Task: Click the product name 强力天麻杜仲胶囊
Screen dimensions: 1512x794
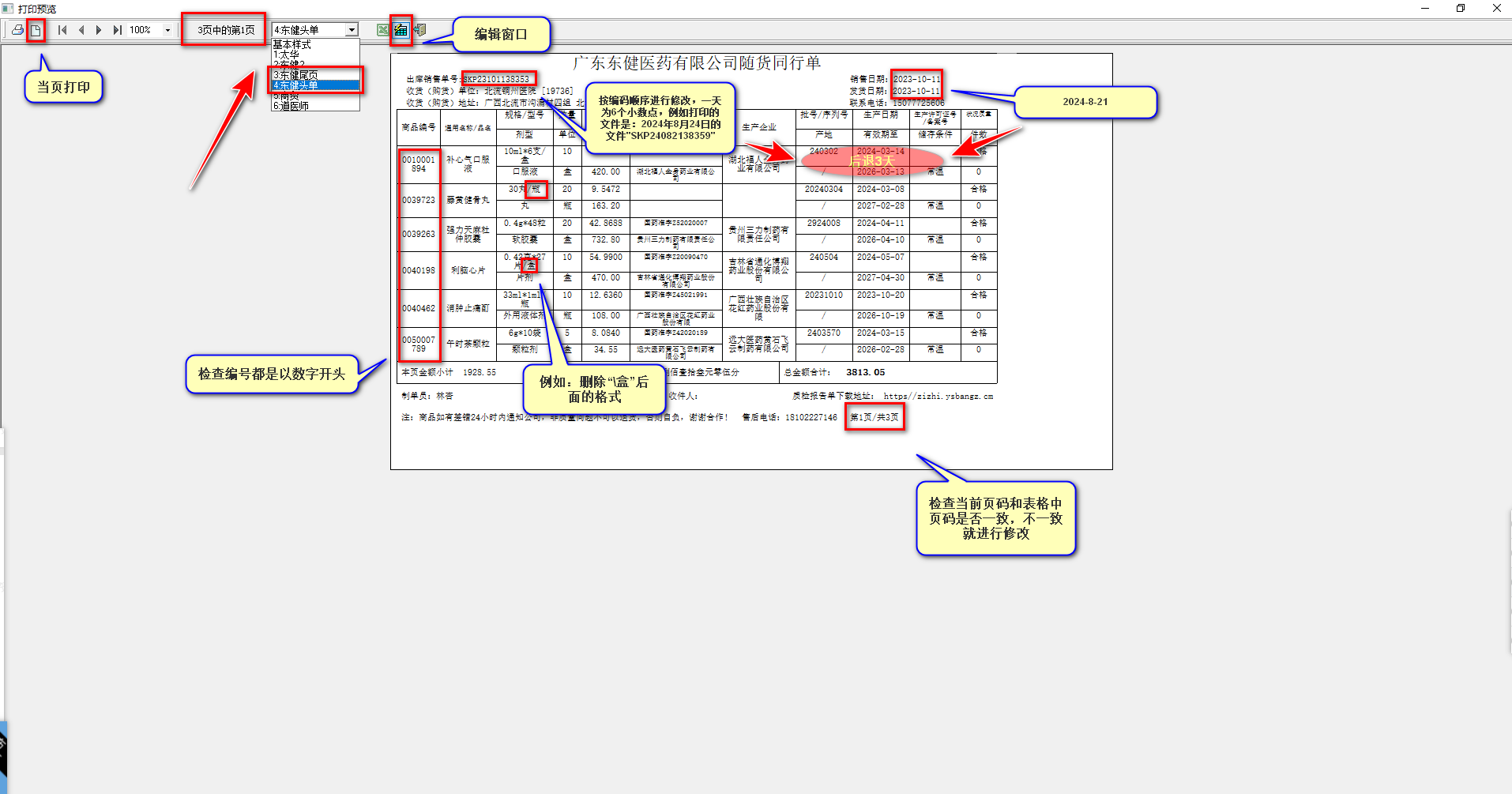Action: [468, 234]
